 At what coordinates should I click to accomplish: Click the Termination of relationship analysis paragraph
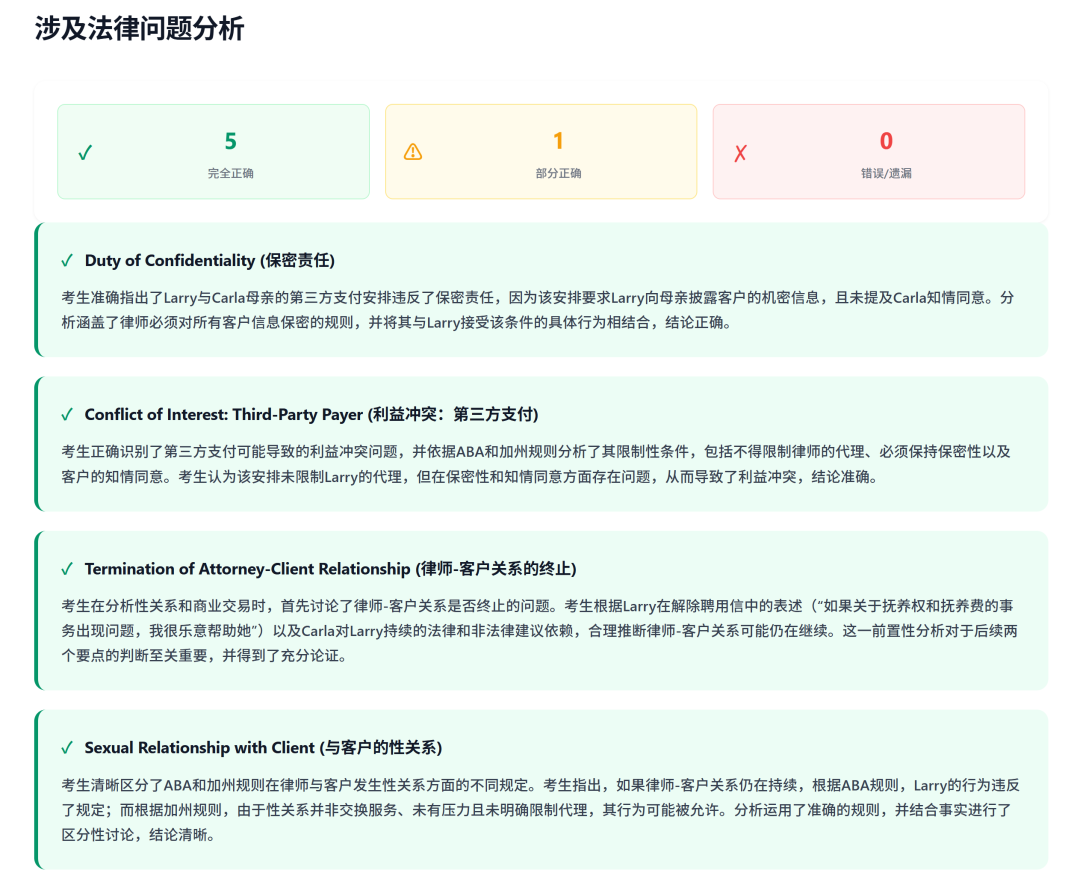tap(538, 631)
